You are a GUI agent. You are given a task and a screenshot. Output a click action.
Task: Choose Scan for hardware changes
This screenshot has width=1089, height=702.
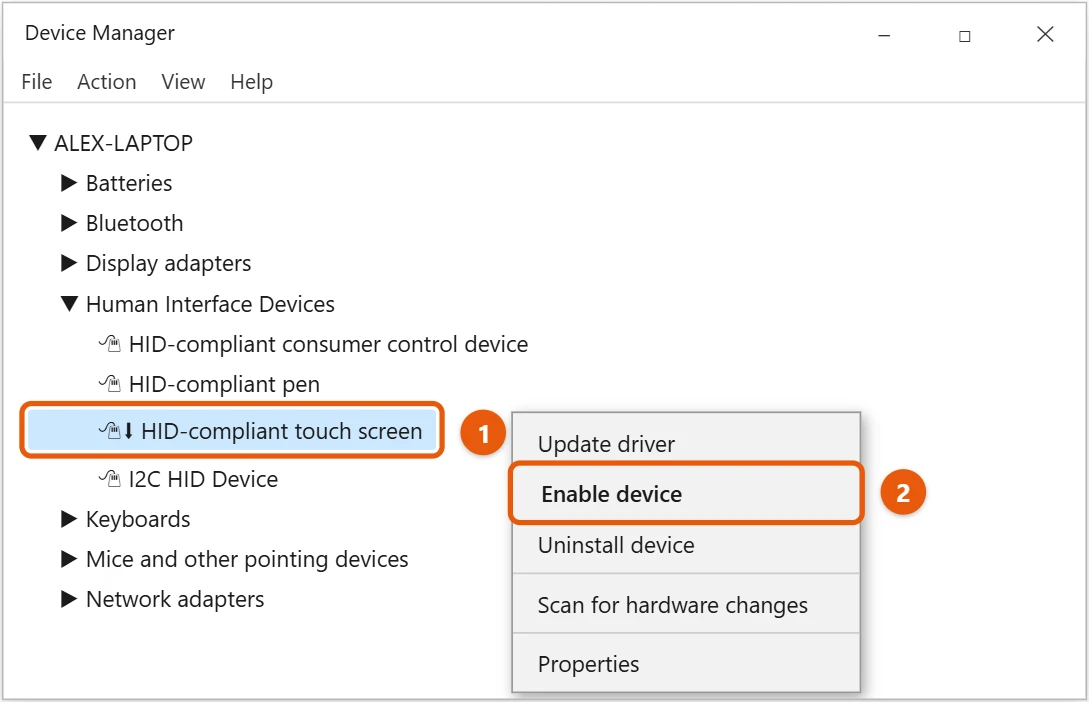(x=686, y=605)
